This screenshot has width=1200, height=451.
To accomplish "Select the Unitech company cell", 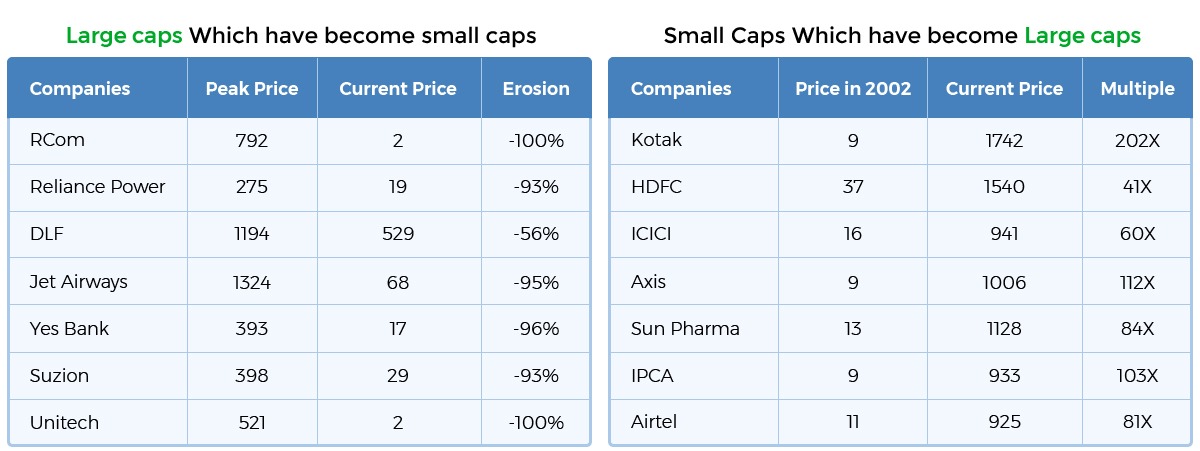I will (x=64, y=423).
